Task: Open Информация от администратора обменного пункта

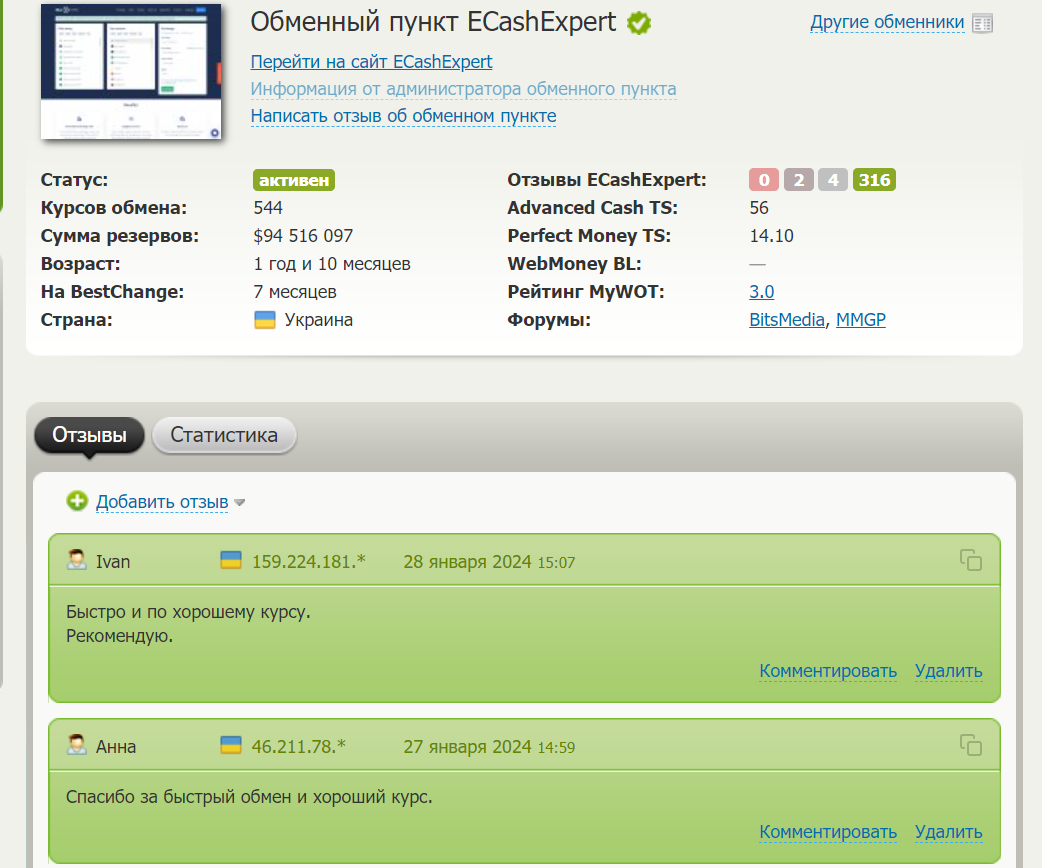Action: [x=463, y=89]
